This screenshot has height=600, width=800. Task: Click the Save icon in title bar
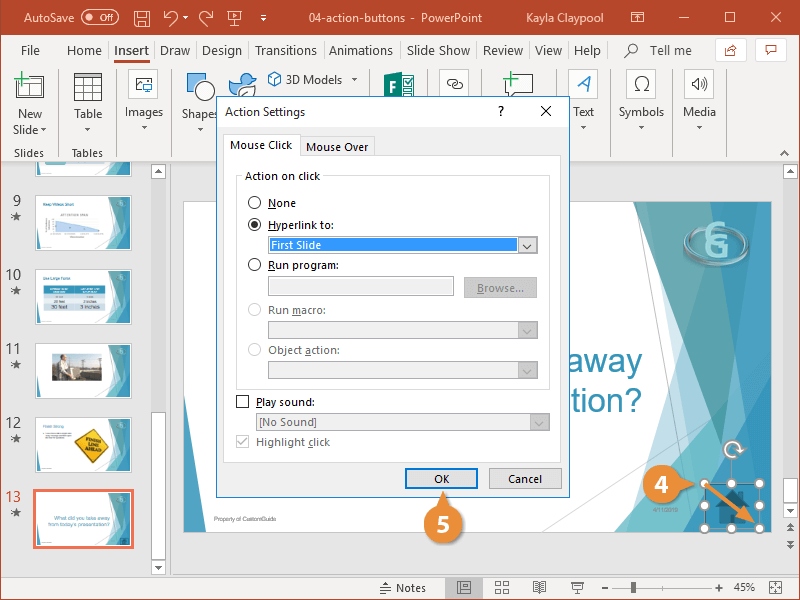142,18
